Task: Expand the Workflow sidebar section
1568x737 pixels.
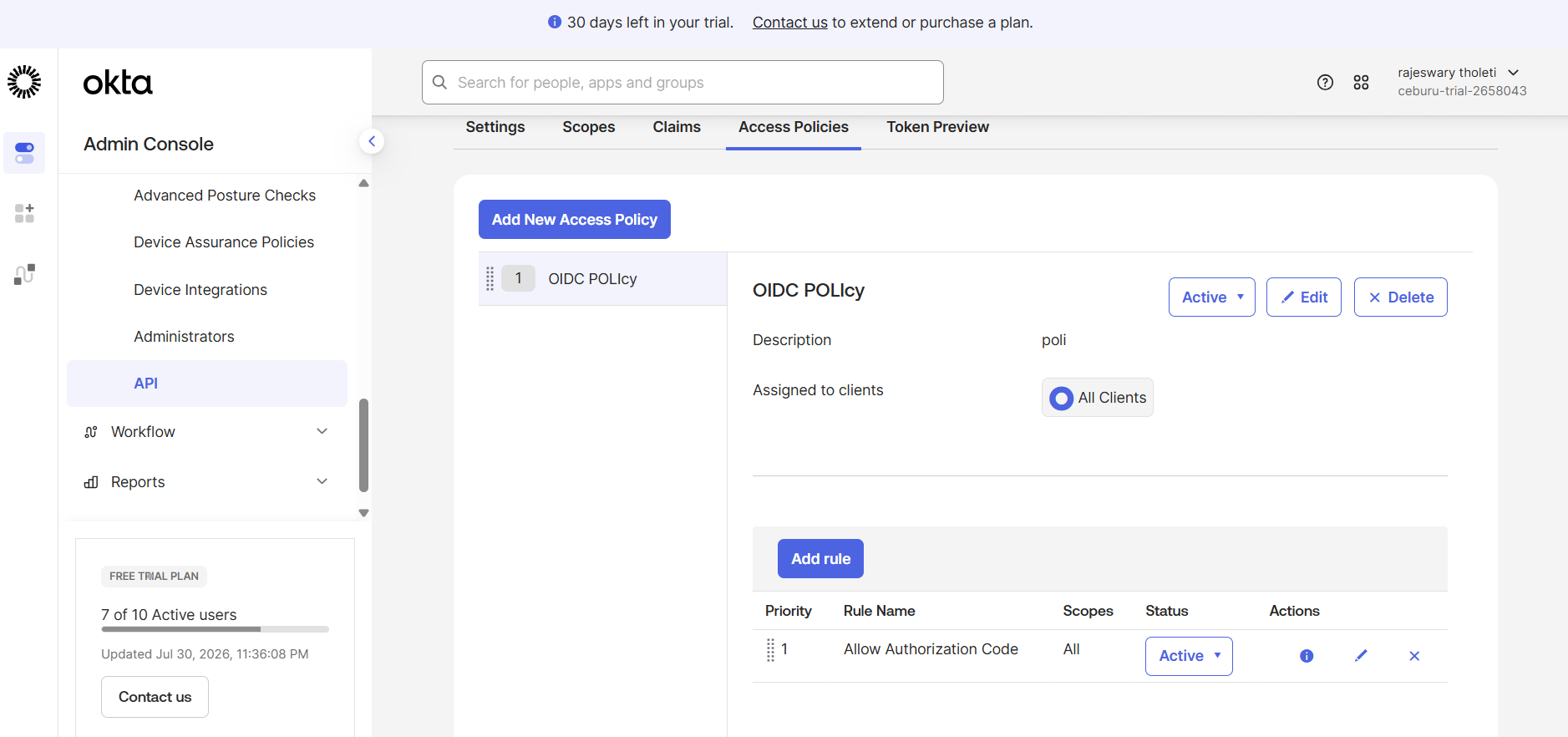Action: coord(322,431)
